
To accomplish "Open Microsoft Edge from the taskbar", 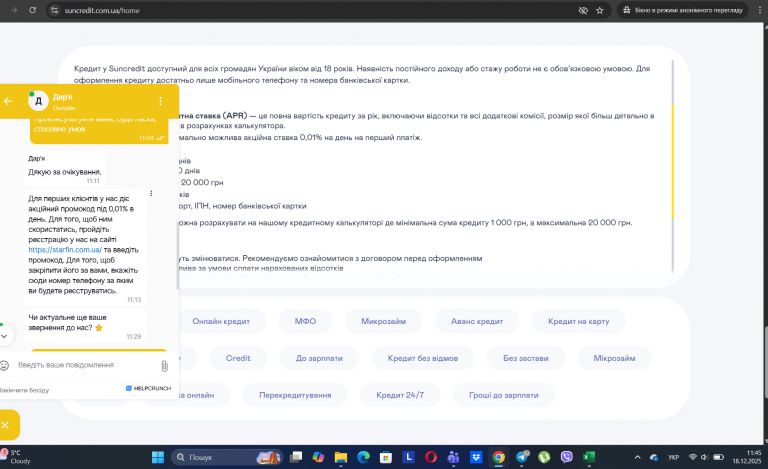I will point(363,457).
